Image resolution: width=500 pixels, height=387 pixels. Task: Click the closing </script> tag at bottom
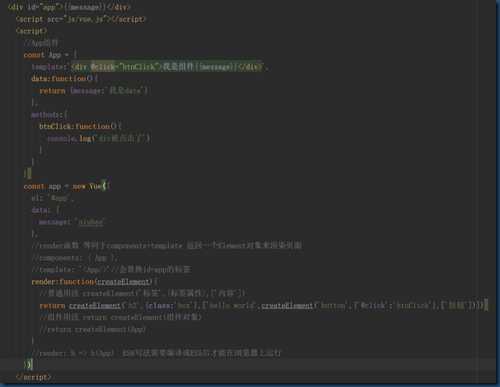[x=33, y=377]
